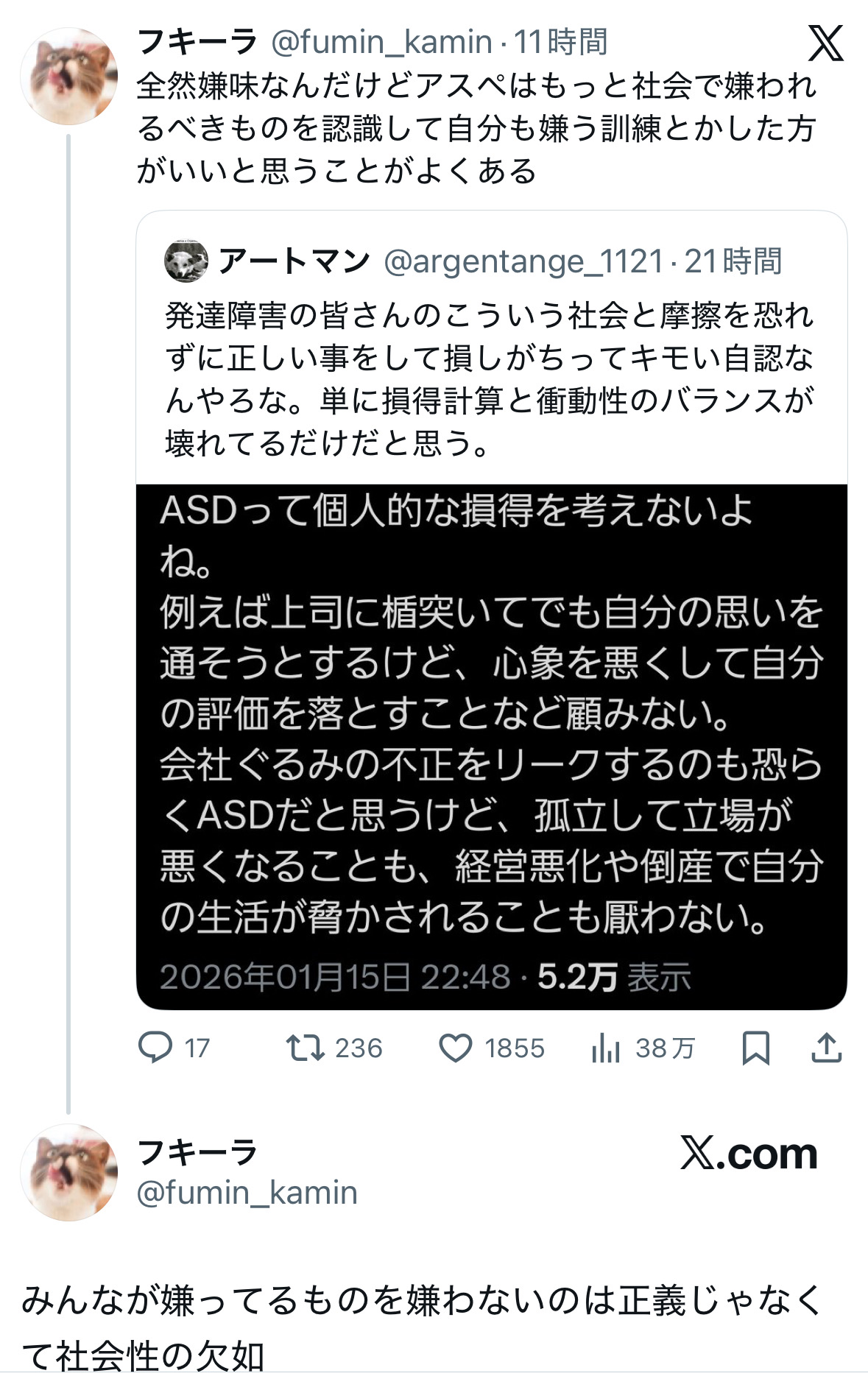Click the アートマン display name

(294, 261)
